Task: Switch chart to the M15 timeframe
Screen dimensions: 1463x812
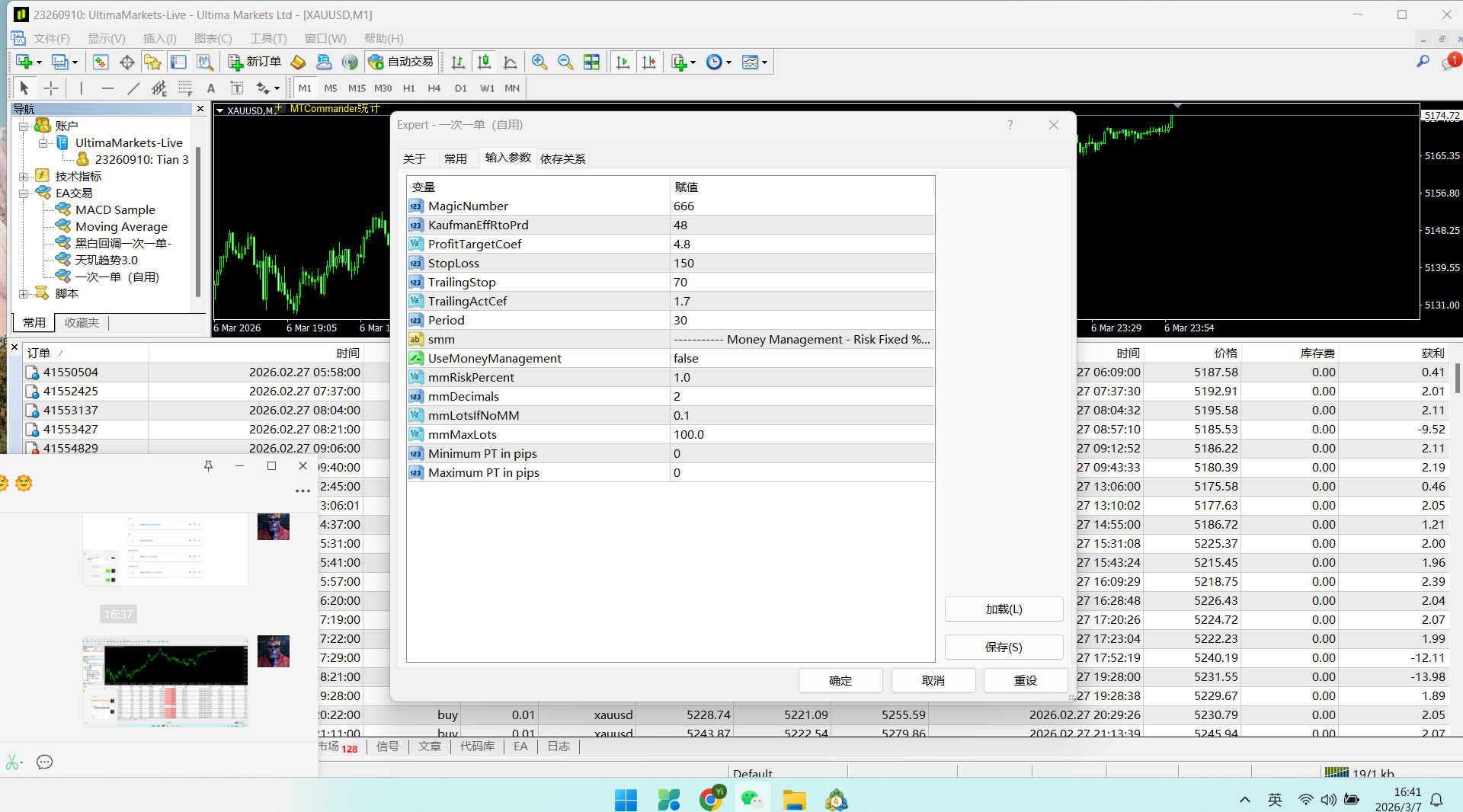Action: pos(357,88)
